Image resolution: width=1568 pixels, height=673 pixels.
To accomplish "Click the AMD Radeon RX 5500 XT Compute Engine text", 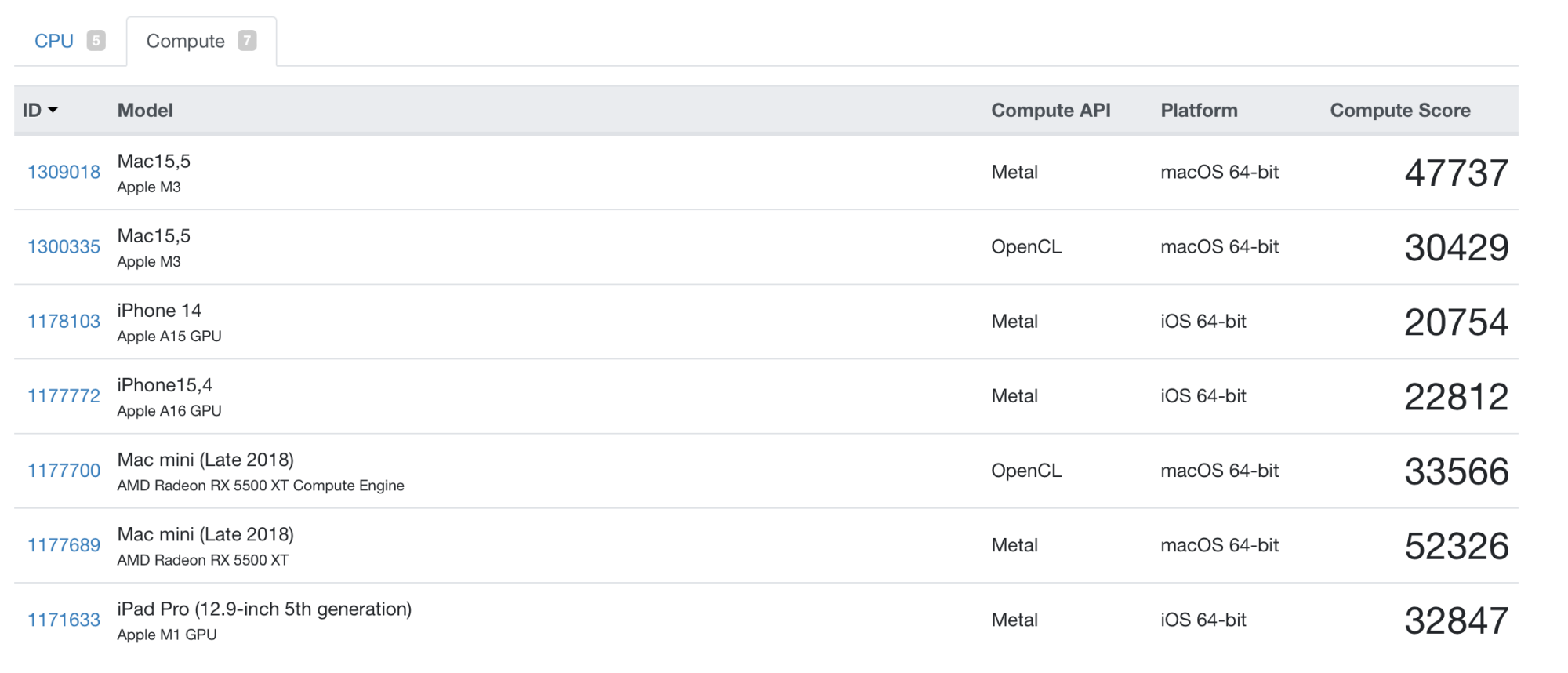I will [x=260, y=486].
